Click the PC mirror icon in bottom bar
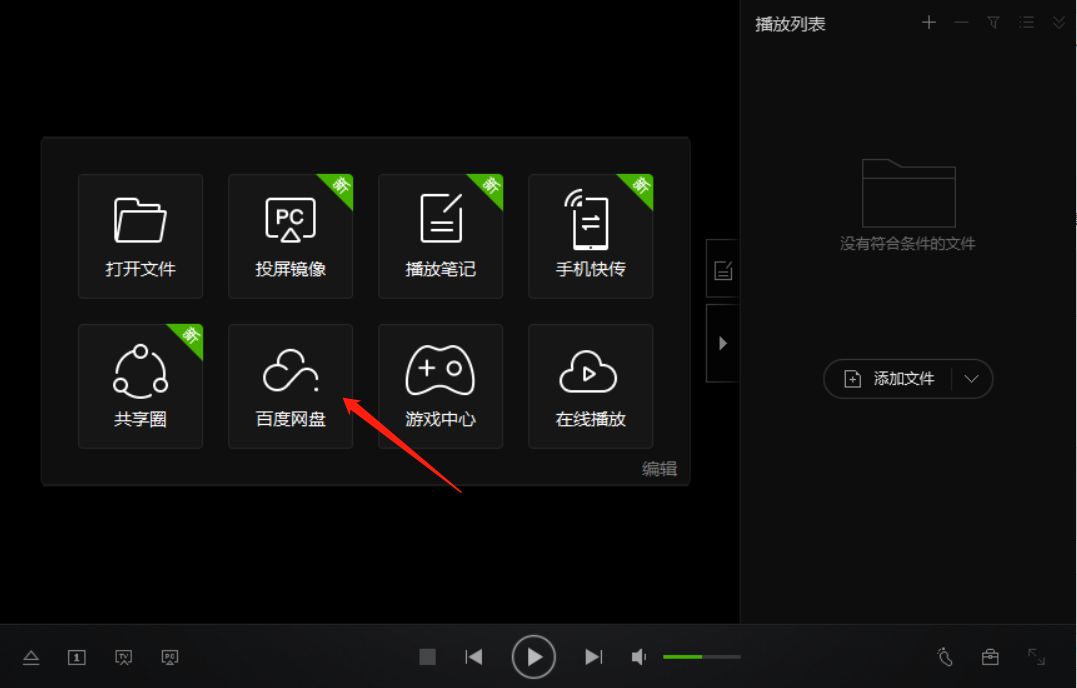This screenshot has height=688, width=1077. [170, 657]
